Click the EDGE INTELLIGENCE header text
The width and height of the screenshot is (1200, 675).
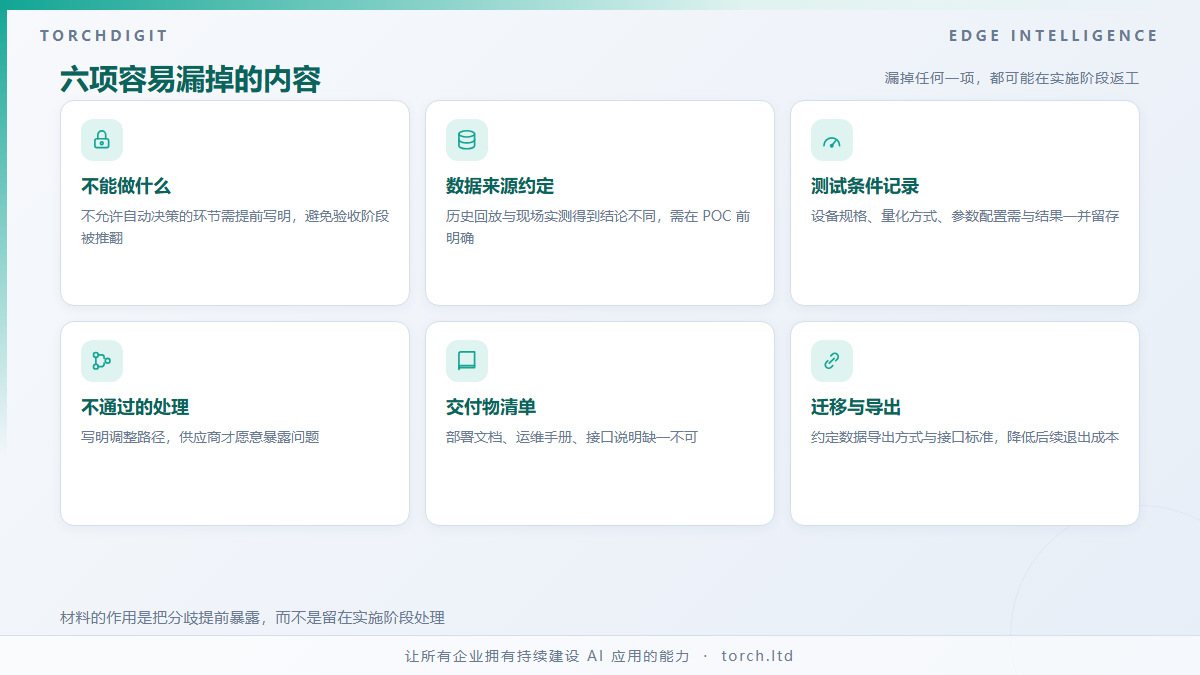(1054, 36)
